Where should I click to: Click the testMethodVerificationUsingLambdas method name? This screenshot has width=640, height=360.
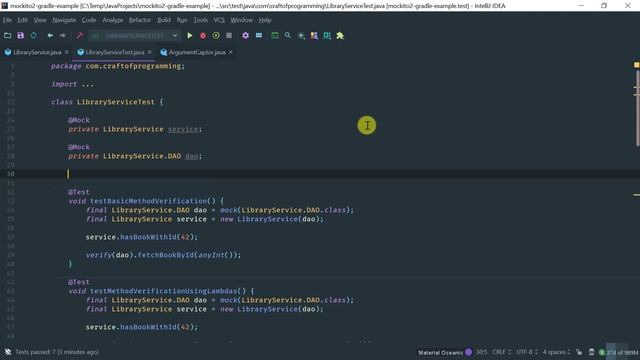tap(163, 291)
